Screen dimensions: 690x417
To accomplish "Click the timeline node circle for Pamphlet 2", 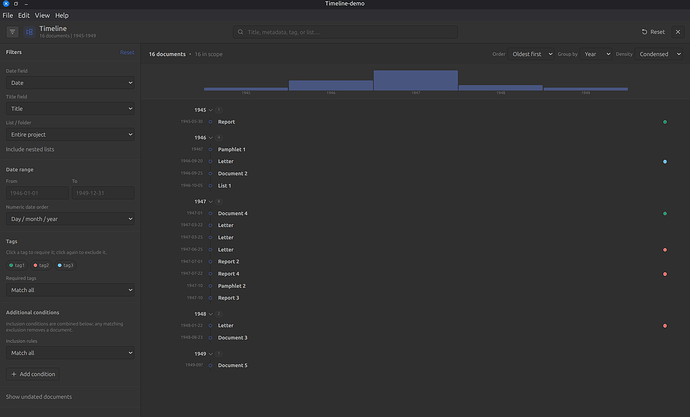I will [x=210, y=286].
